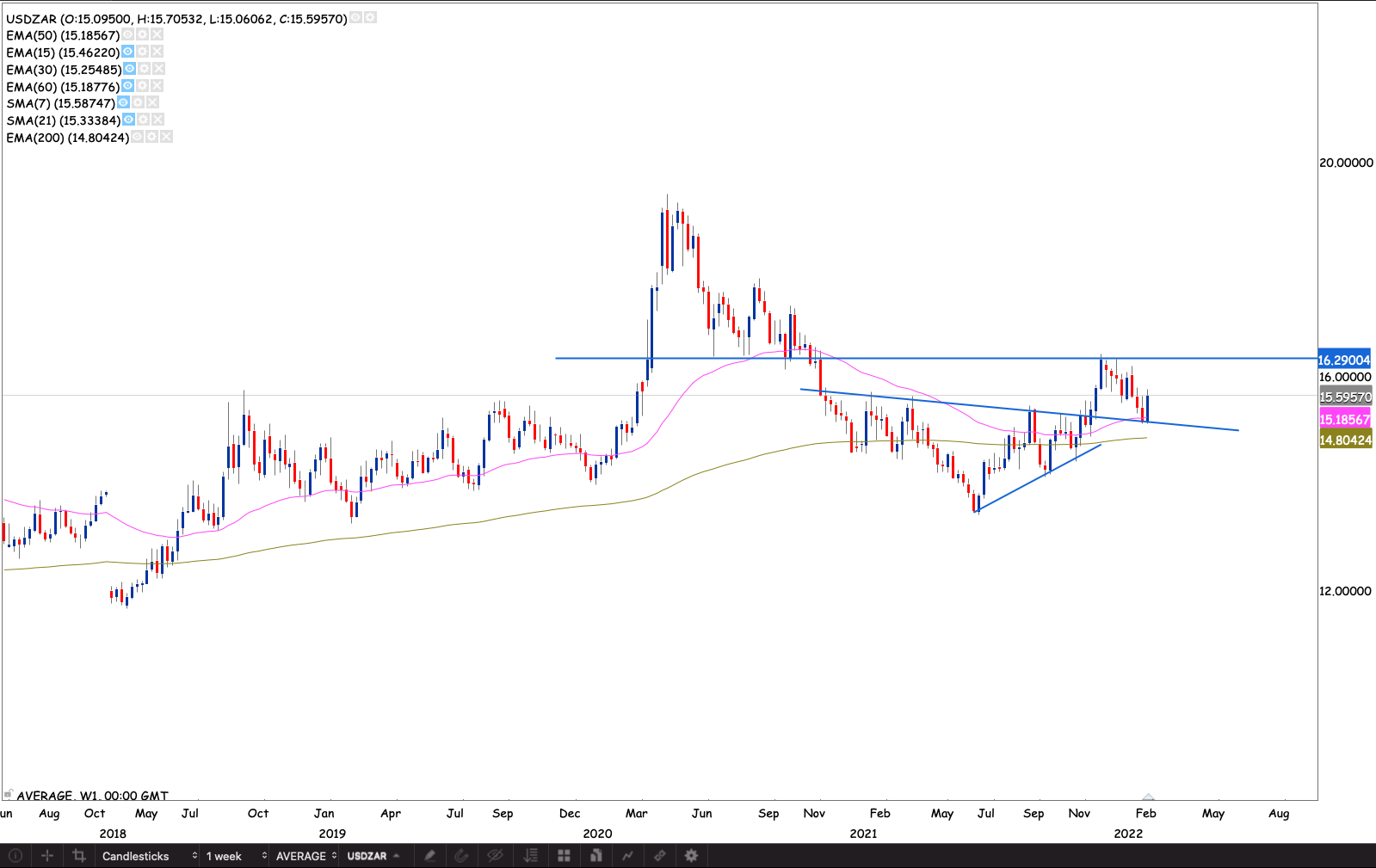Open the grid layout icon
The width and height of the screenshot is (1376, 868).
pyautogui.click(x=564, y=856)
